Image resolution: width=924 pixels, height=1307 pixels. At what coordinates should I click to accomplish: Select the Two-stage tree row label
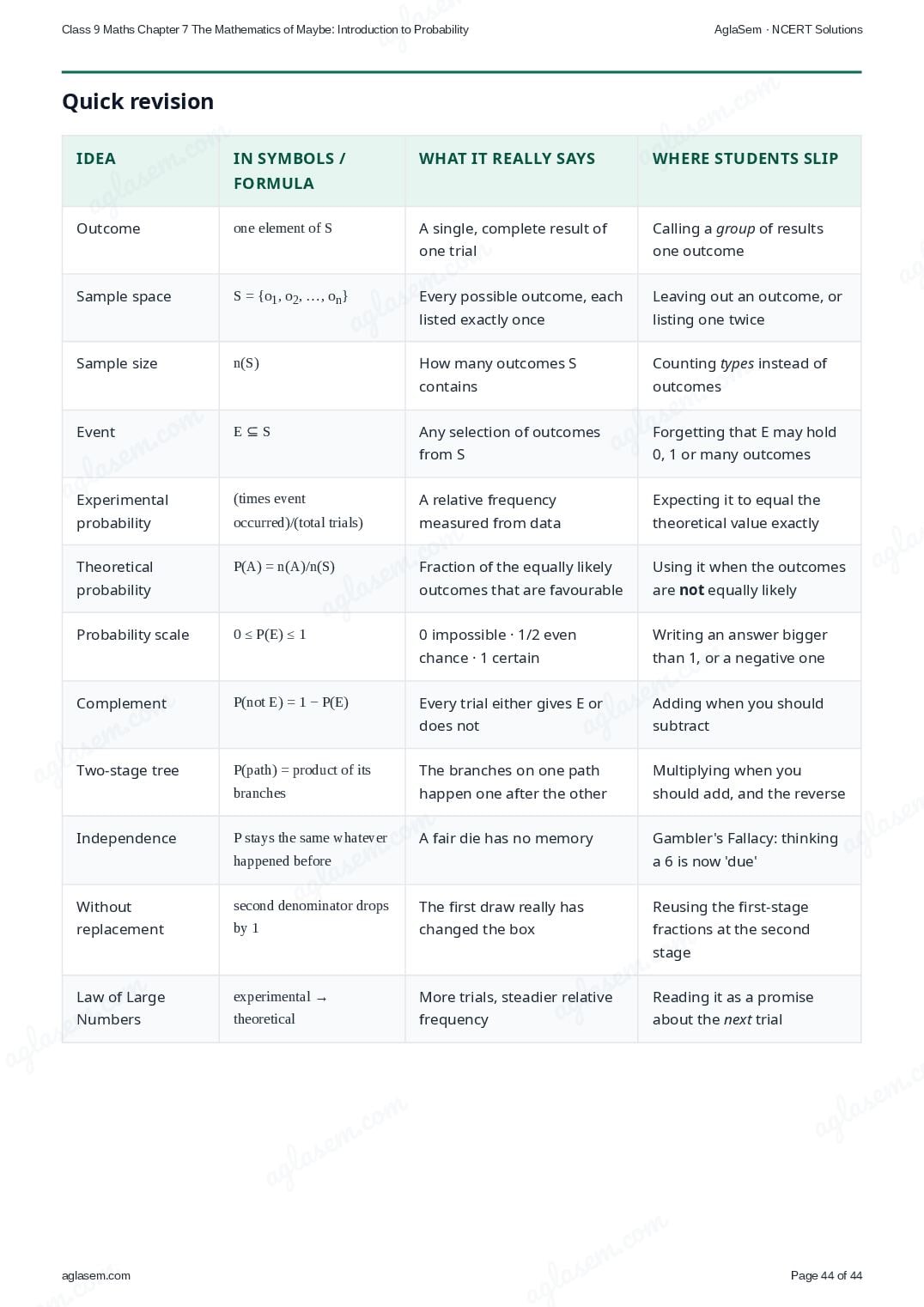tap(127, 770)
